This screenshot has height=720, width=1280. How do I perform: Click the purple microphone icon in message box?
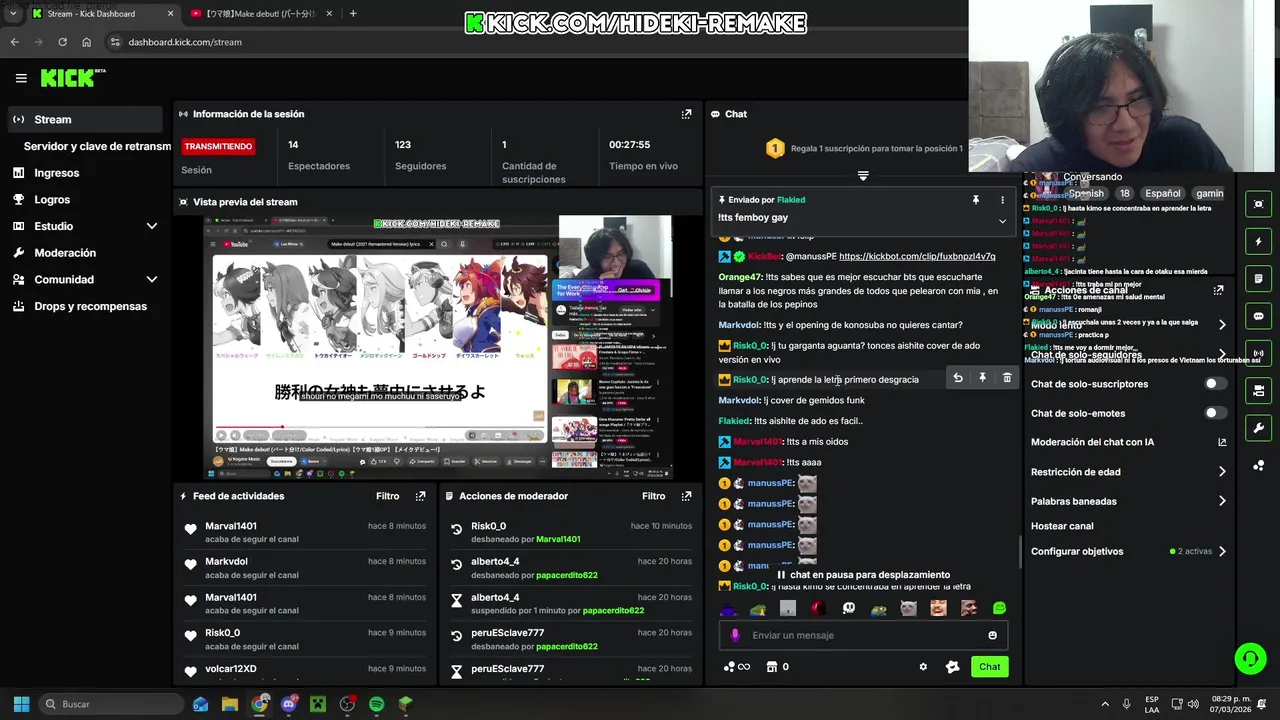pyautogui.click(x=735, y=635)
